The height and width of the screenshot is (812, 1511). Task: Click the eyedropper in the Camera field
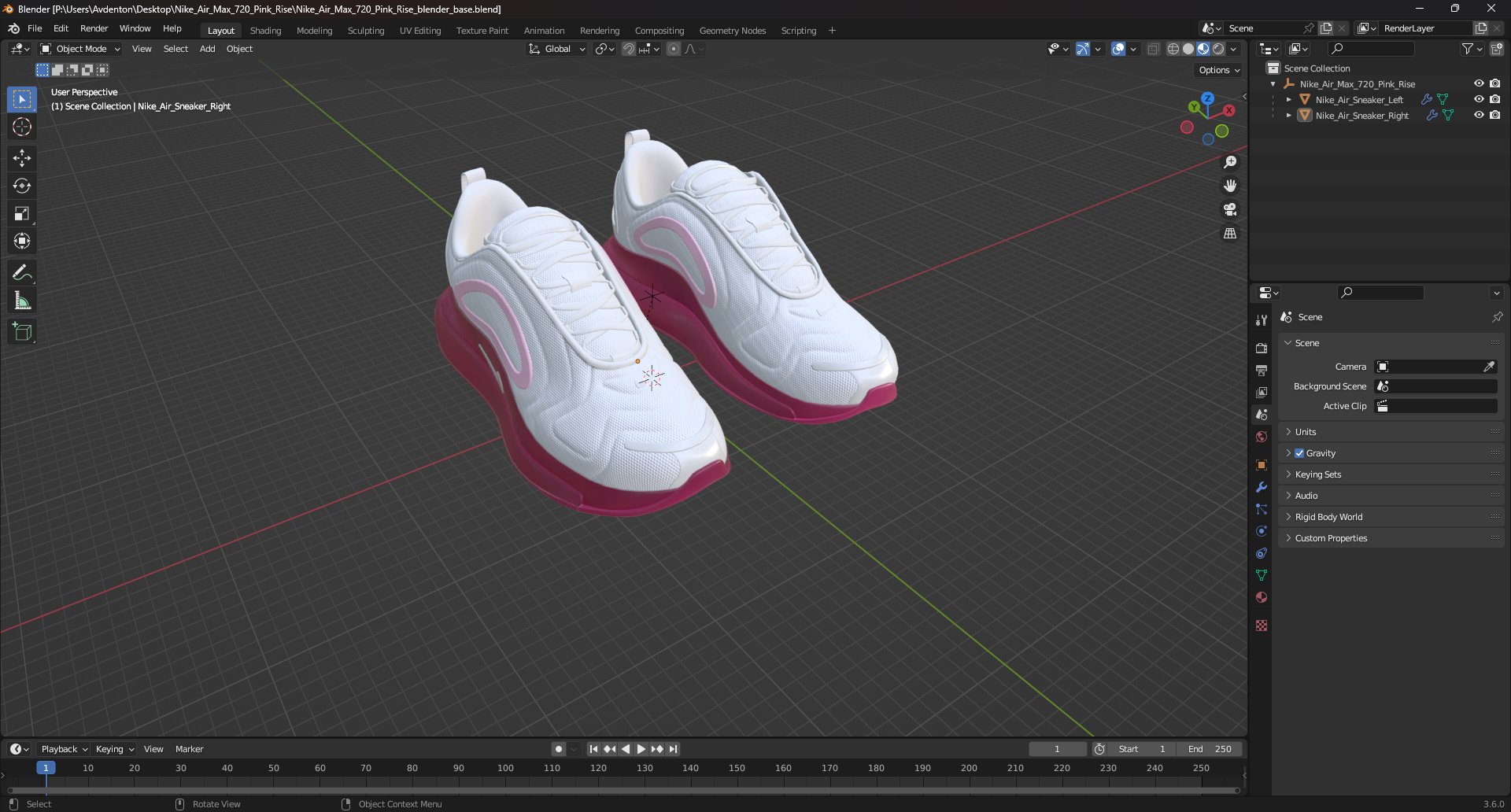coord(1489,367)
